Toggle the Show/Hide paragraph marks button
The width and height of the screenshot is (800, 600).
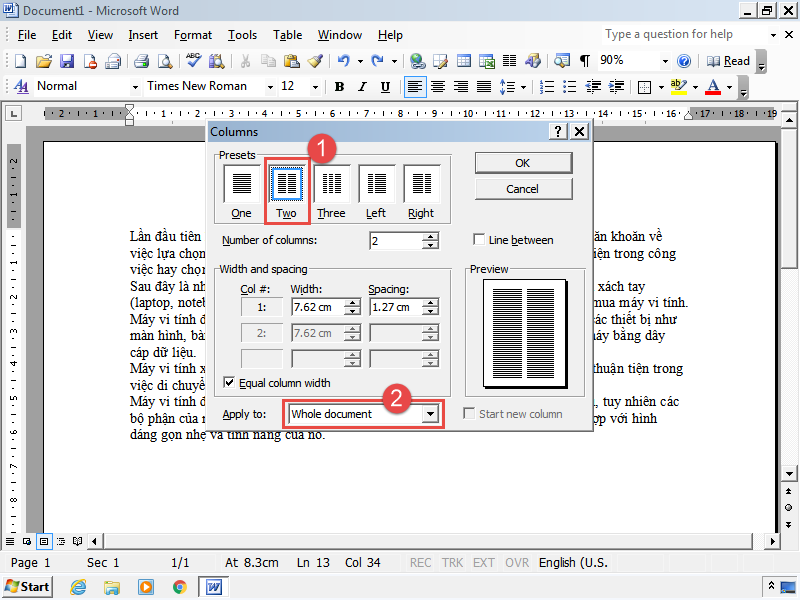point(585,61)
